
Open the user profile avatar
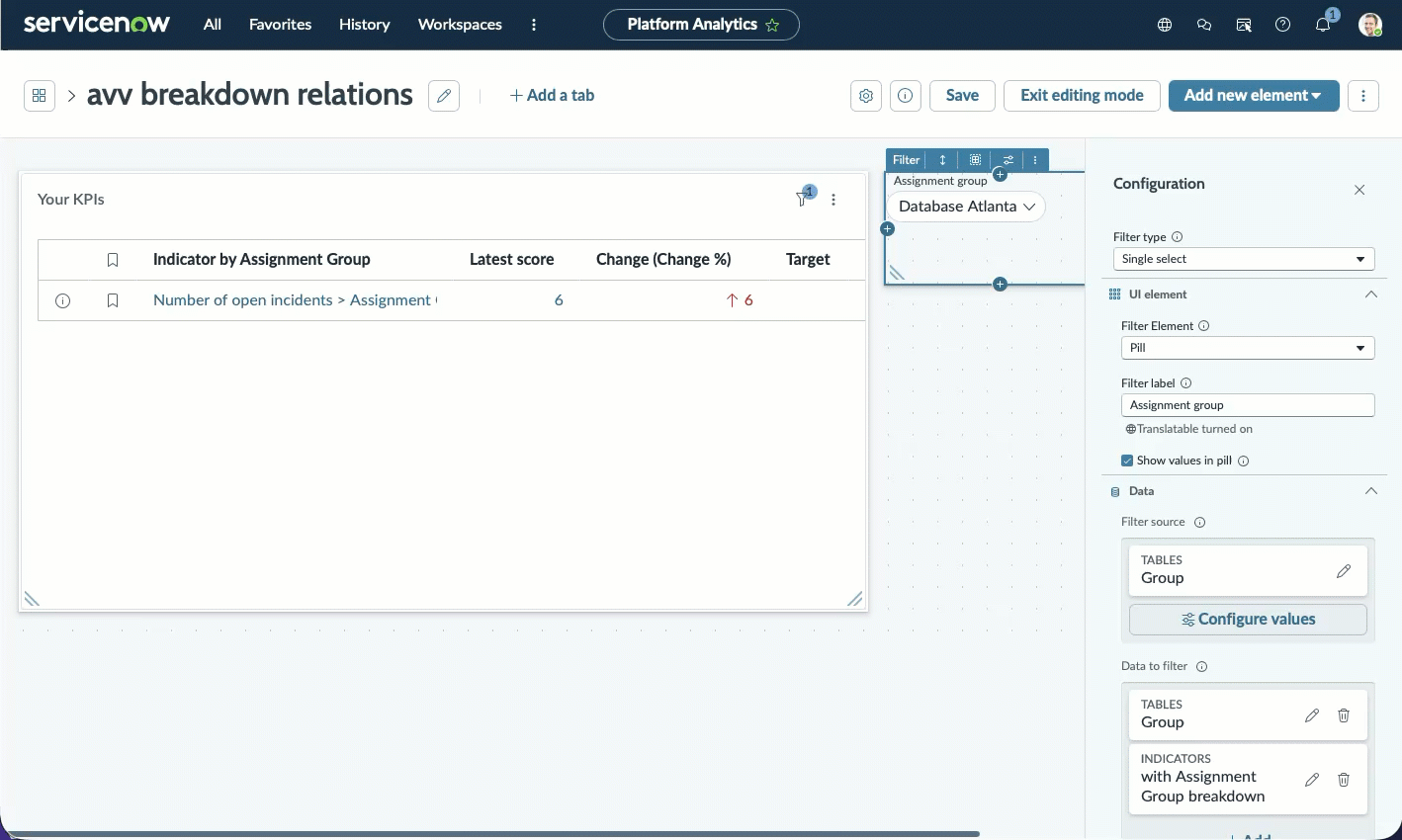point(1370,25)
